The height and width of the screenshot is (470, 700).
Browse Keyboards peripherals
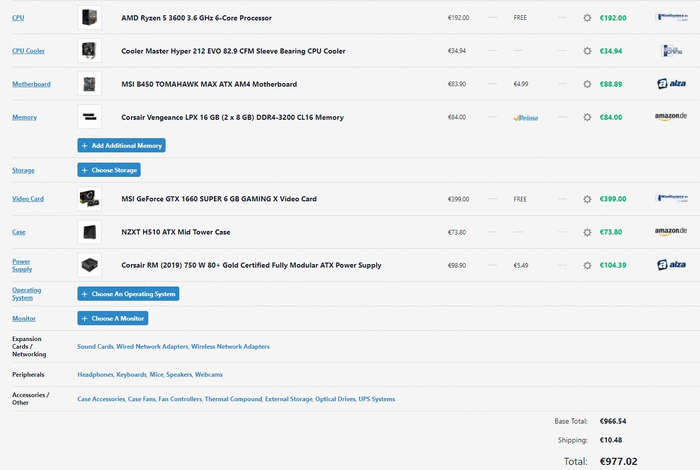[x=131, y=374]
